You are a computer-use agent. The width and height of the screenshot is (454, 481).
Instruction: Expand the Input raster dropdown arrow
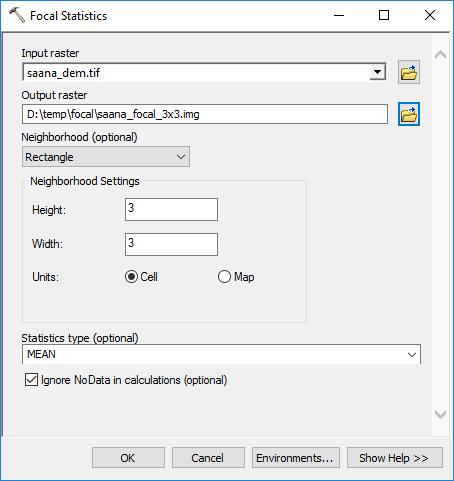point(378,72)
